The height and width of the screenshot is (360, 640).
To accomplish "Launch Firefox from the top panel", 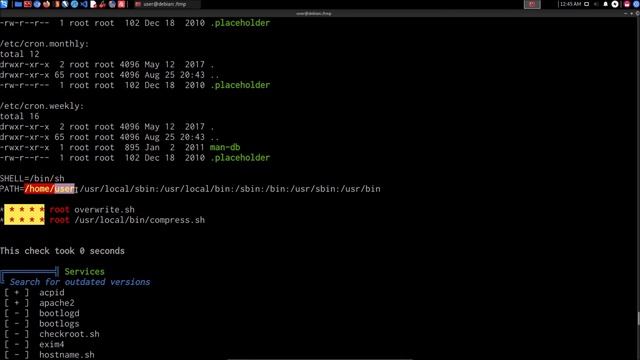I will tap(47, 4).
